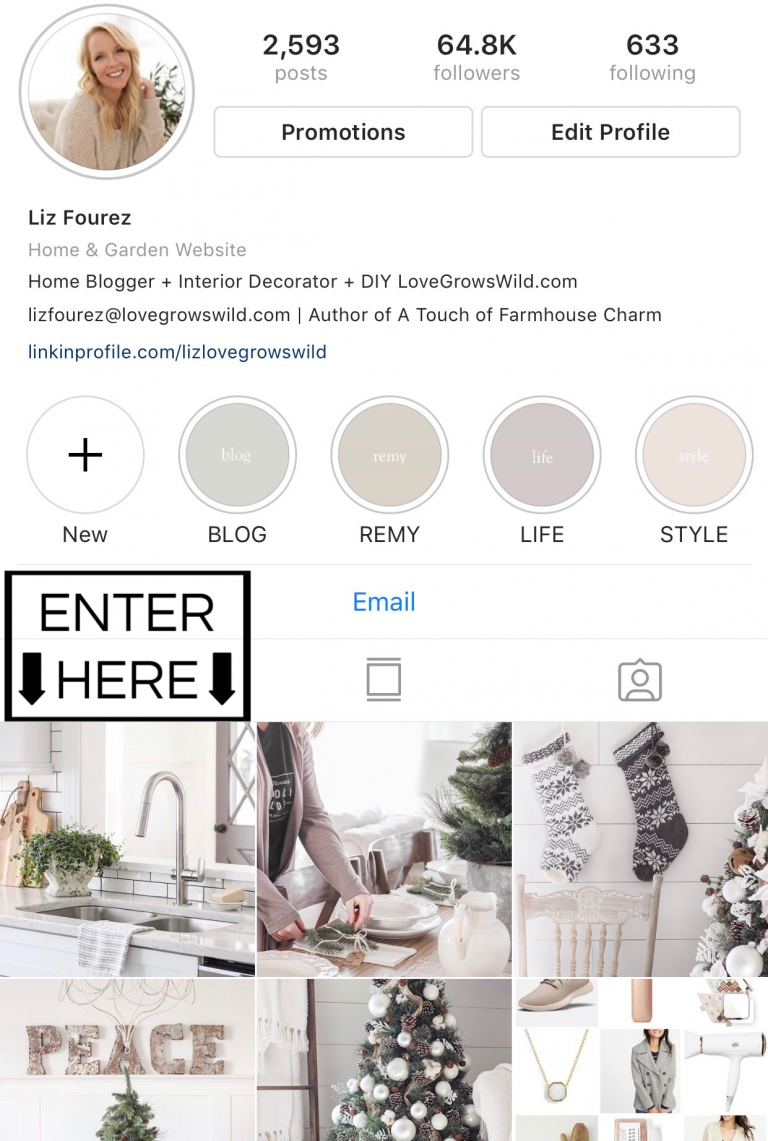Screen dimensions: 768x1141
Task: Open the gift guide collage post
Action: point(641,1060)
